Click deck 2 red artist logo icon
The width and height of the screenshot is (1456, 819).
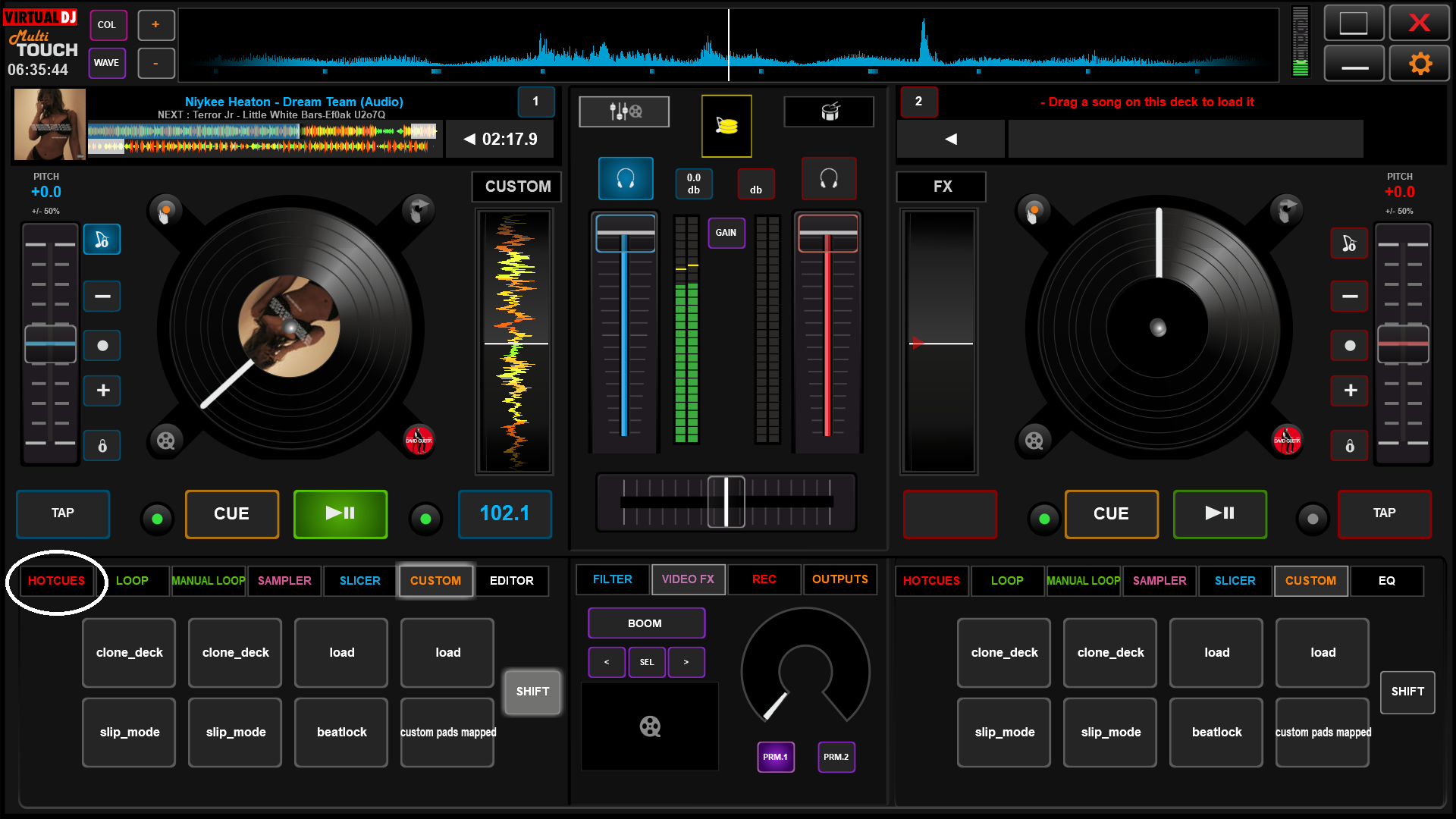1287,440
